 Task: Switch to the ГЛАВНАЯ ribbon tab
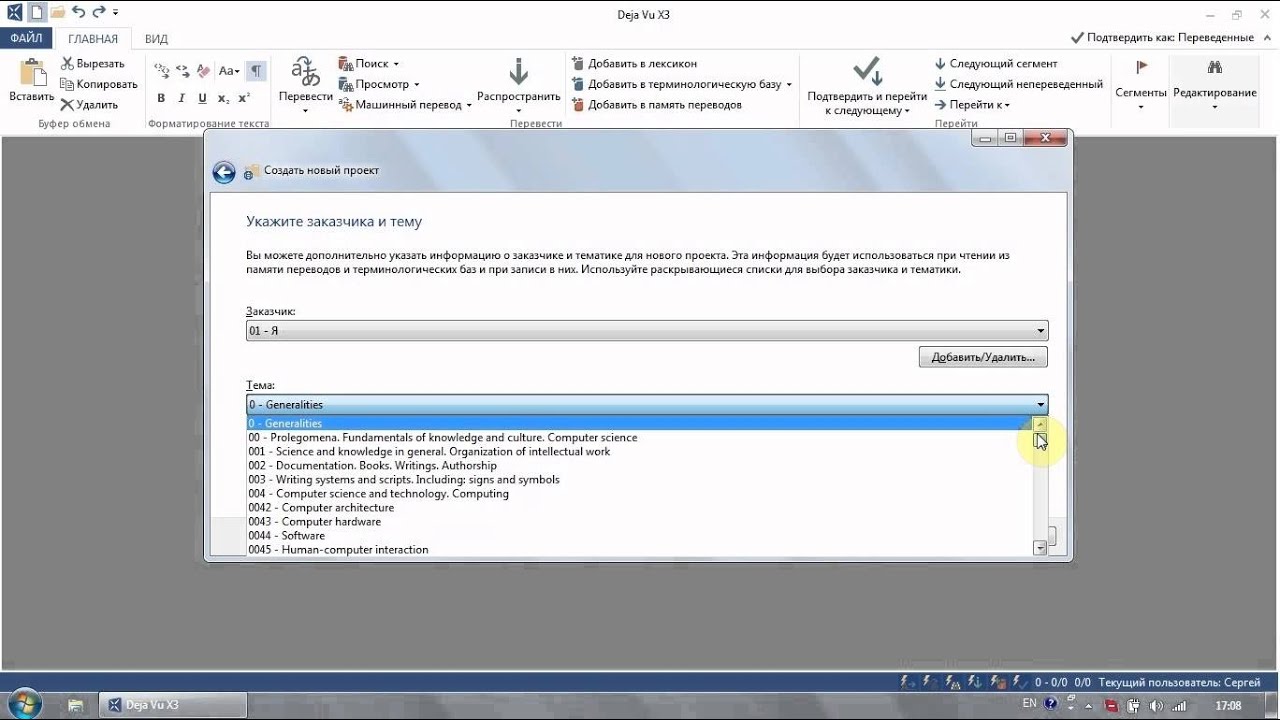[x=93, y=38]
